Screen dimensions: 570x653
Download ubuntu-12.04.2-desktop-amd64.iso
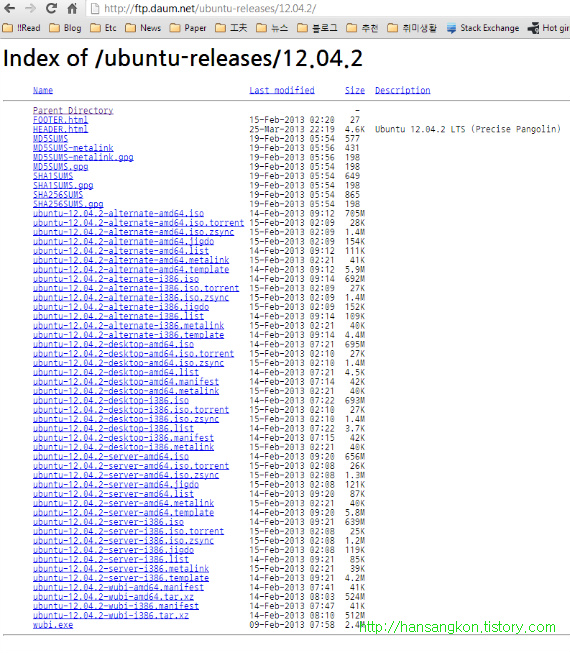click(113, 344)
